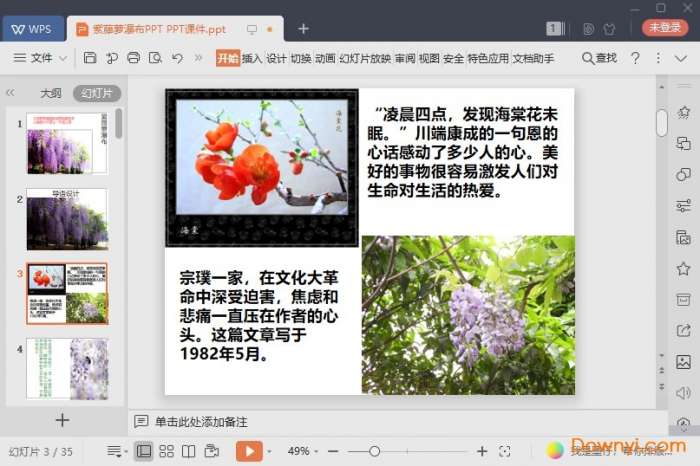Open the 幻灯片放映 tab

[365, 58]
